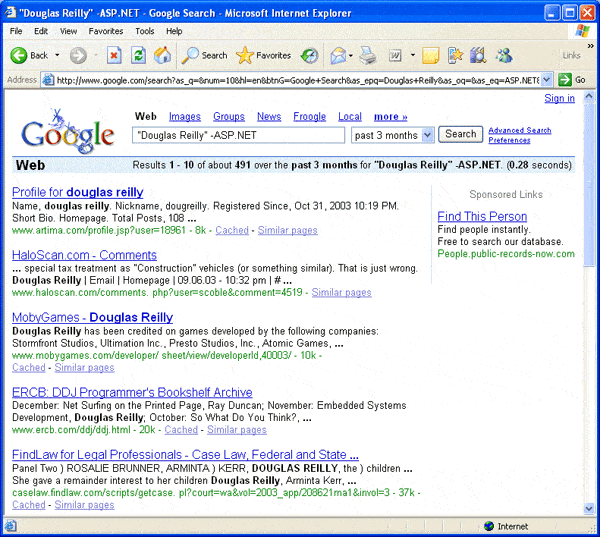The height and width of the screenshot is (537, 600).
Task: Click the Edit with Word icon
Action: (x=395, y=56)
